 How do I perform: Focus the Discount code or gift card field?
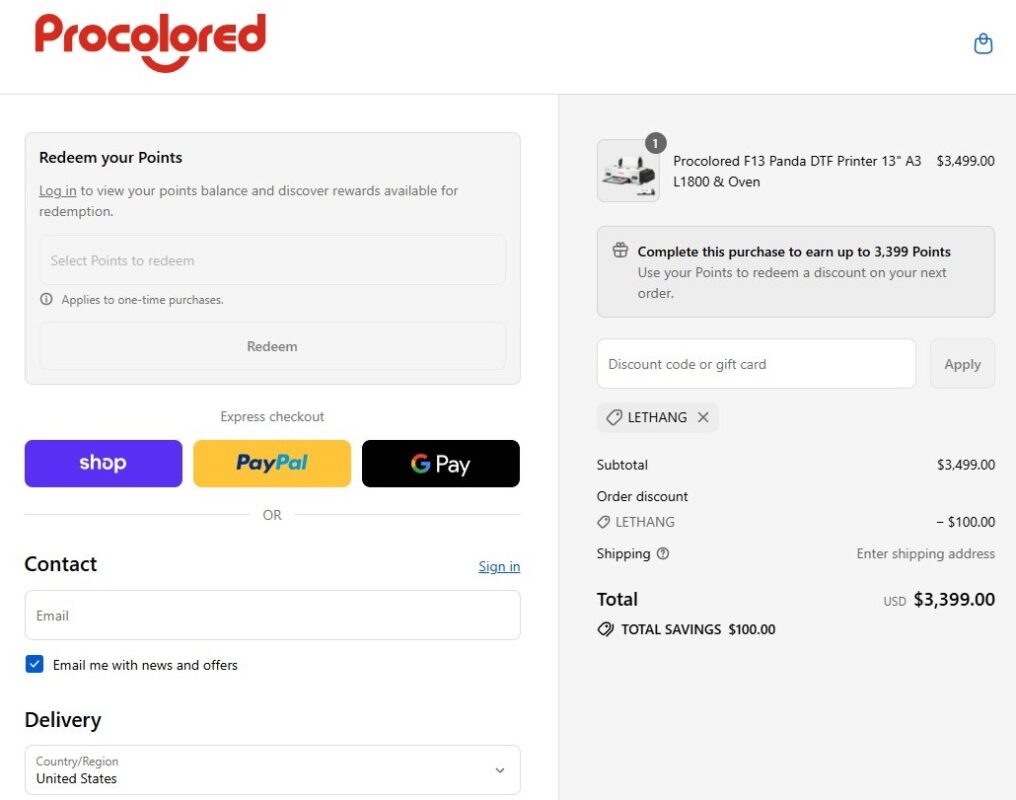(756, 364)
